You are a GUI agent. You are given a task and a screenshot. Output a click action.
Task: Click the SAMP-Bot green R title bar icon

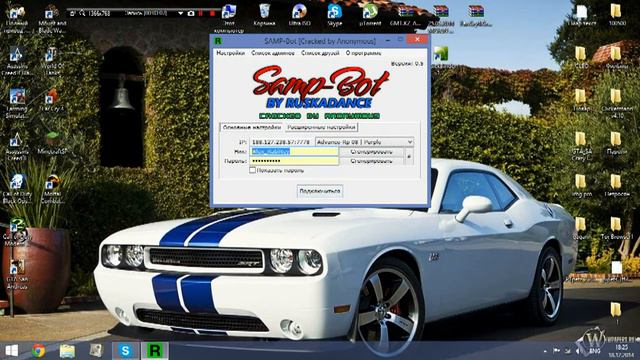pos(218,41)
